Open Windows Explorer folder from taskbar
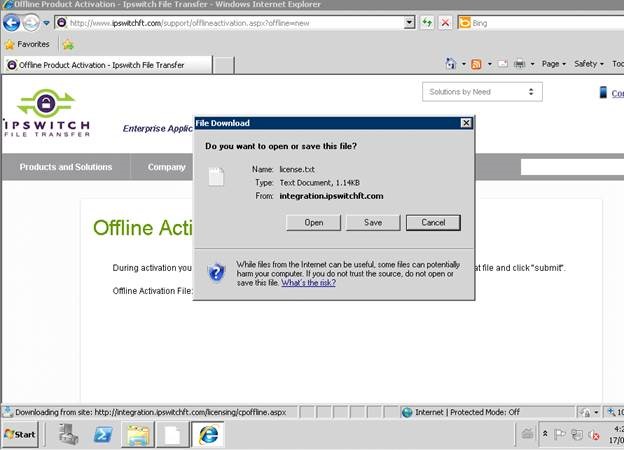This screenshot has height=450, width=624. click(138, 434)
